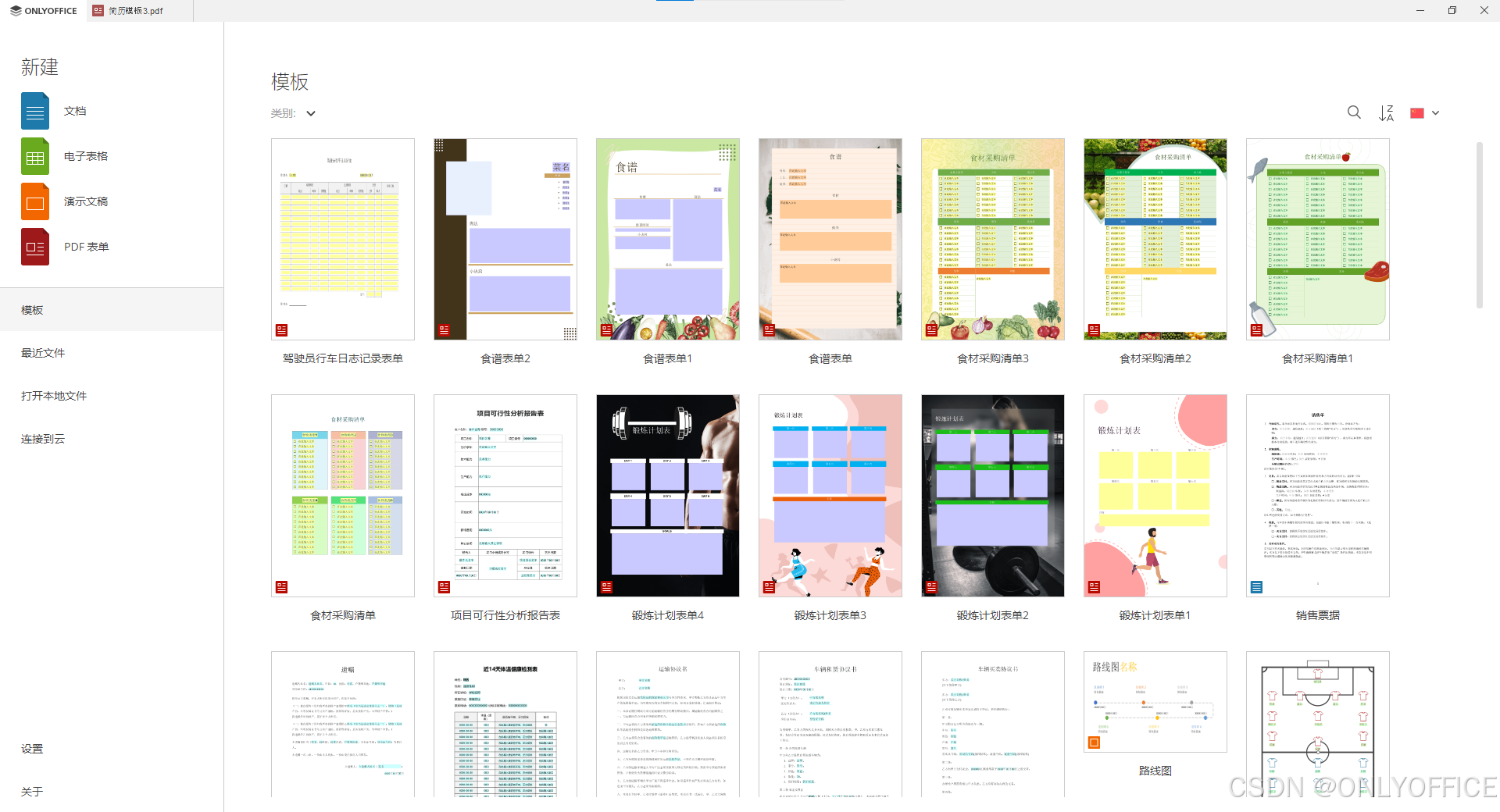
Task: Open the 销售票据 template thumbnail
Action: (x=1318, y=496)
